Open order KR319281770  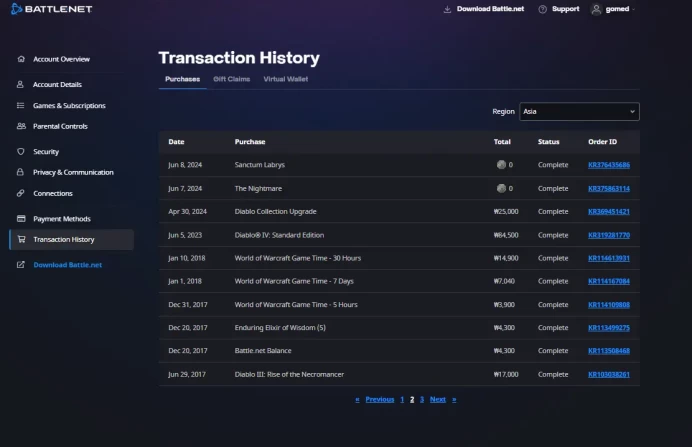(609, 235)
